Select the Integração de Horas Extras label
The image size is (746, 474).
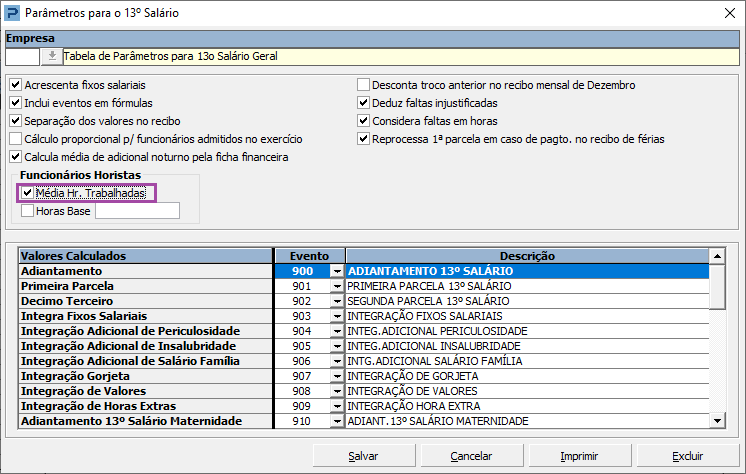(x=146, y=406)
